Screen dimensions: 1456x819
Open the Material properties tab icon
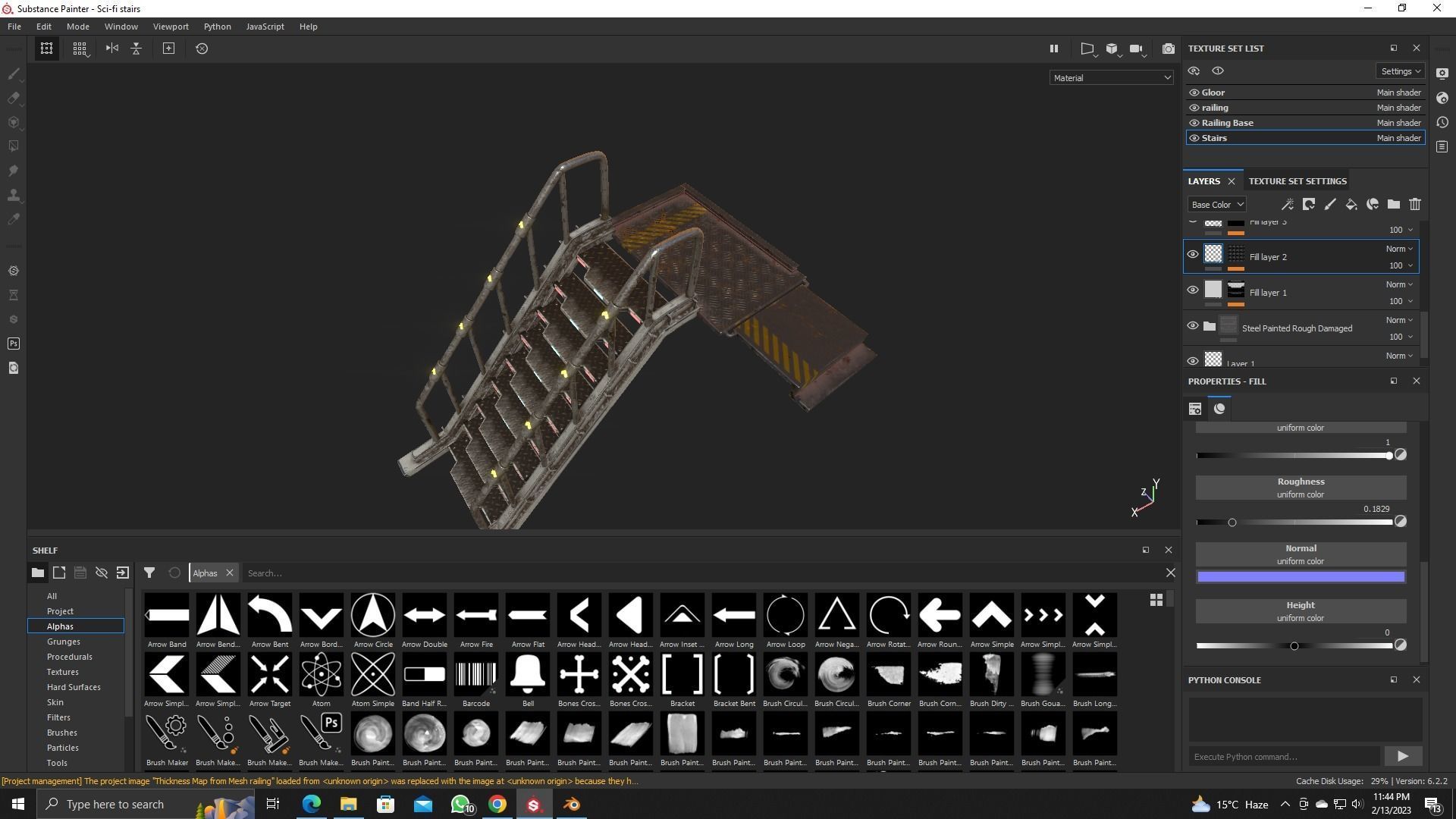(x=1219, y=409)
